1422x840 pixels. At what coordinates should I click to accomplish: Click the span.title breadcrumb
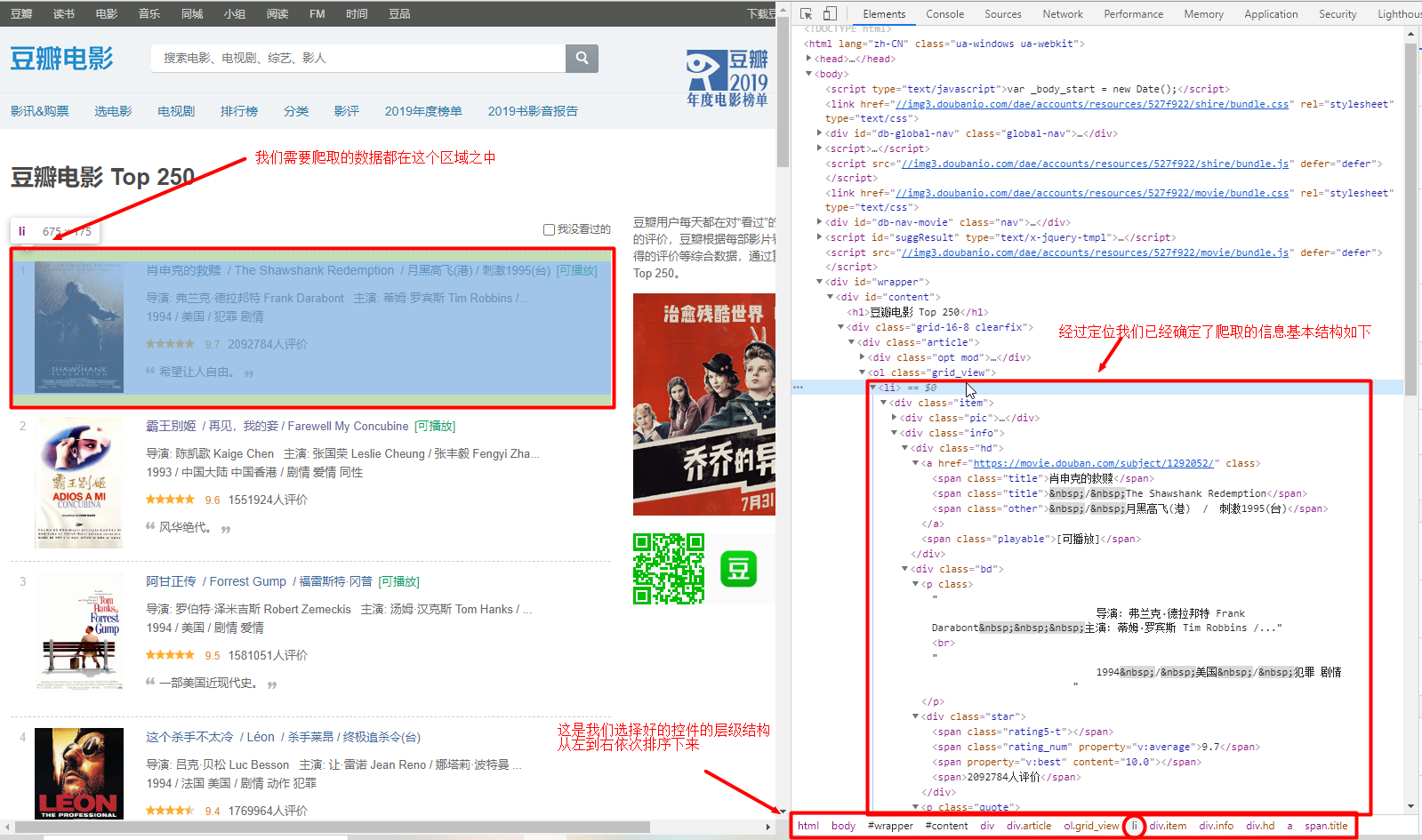pyautogui.click(x=1326, y=826)
